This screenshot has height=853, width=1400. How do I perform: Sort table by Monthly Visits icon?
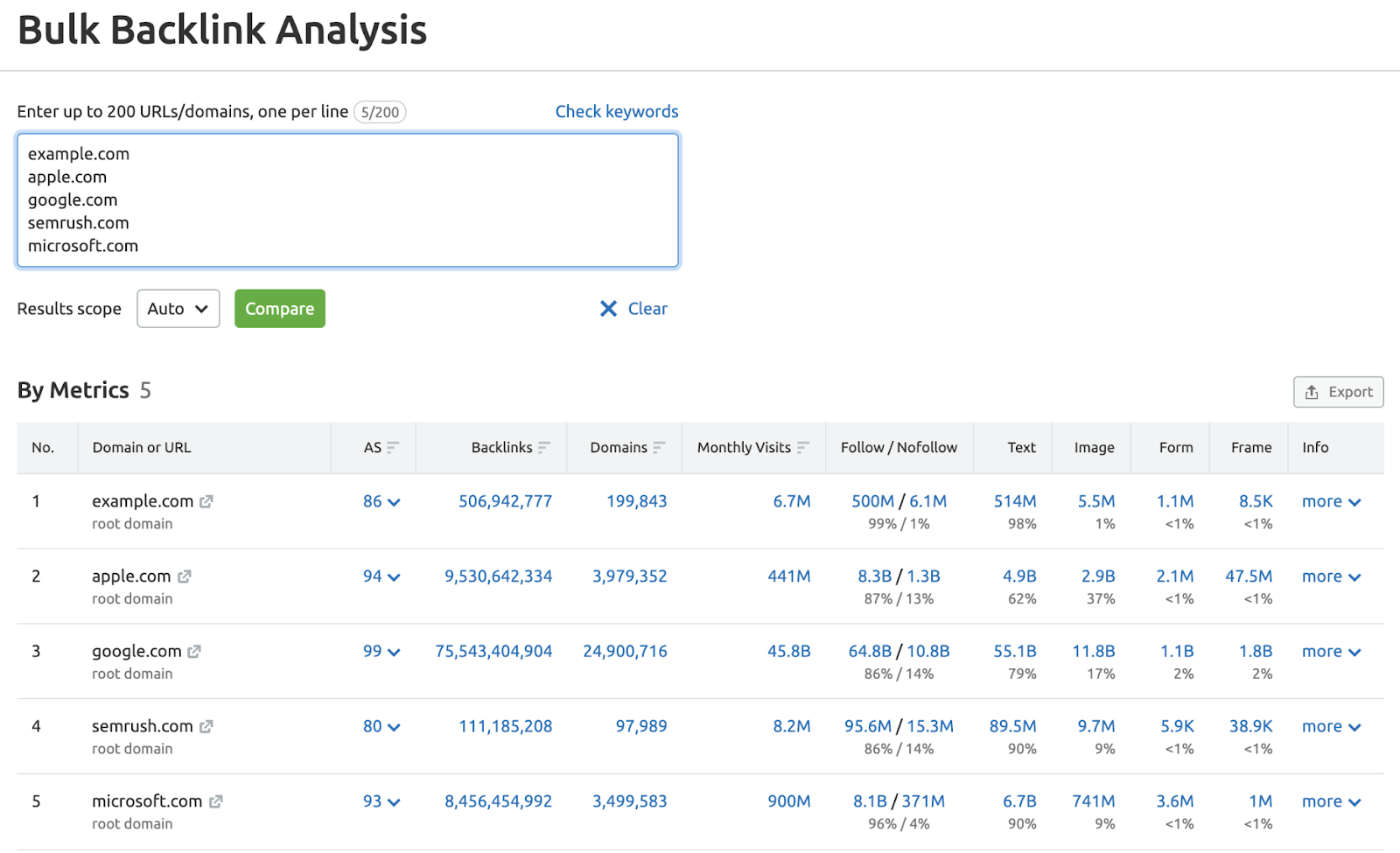pos(803,447)
